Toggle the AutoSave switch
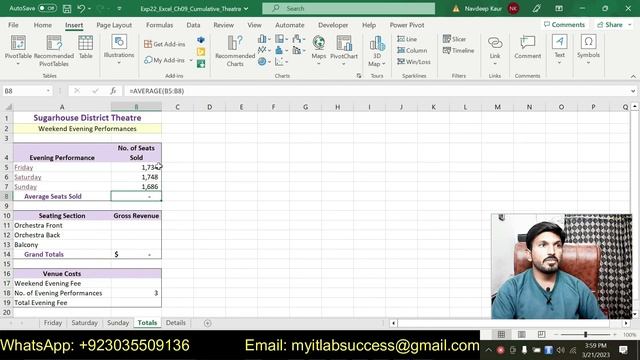This screenshot has height=360, width=640. (x=47, y=8)
